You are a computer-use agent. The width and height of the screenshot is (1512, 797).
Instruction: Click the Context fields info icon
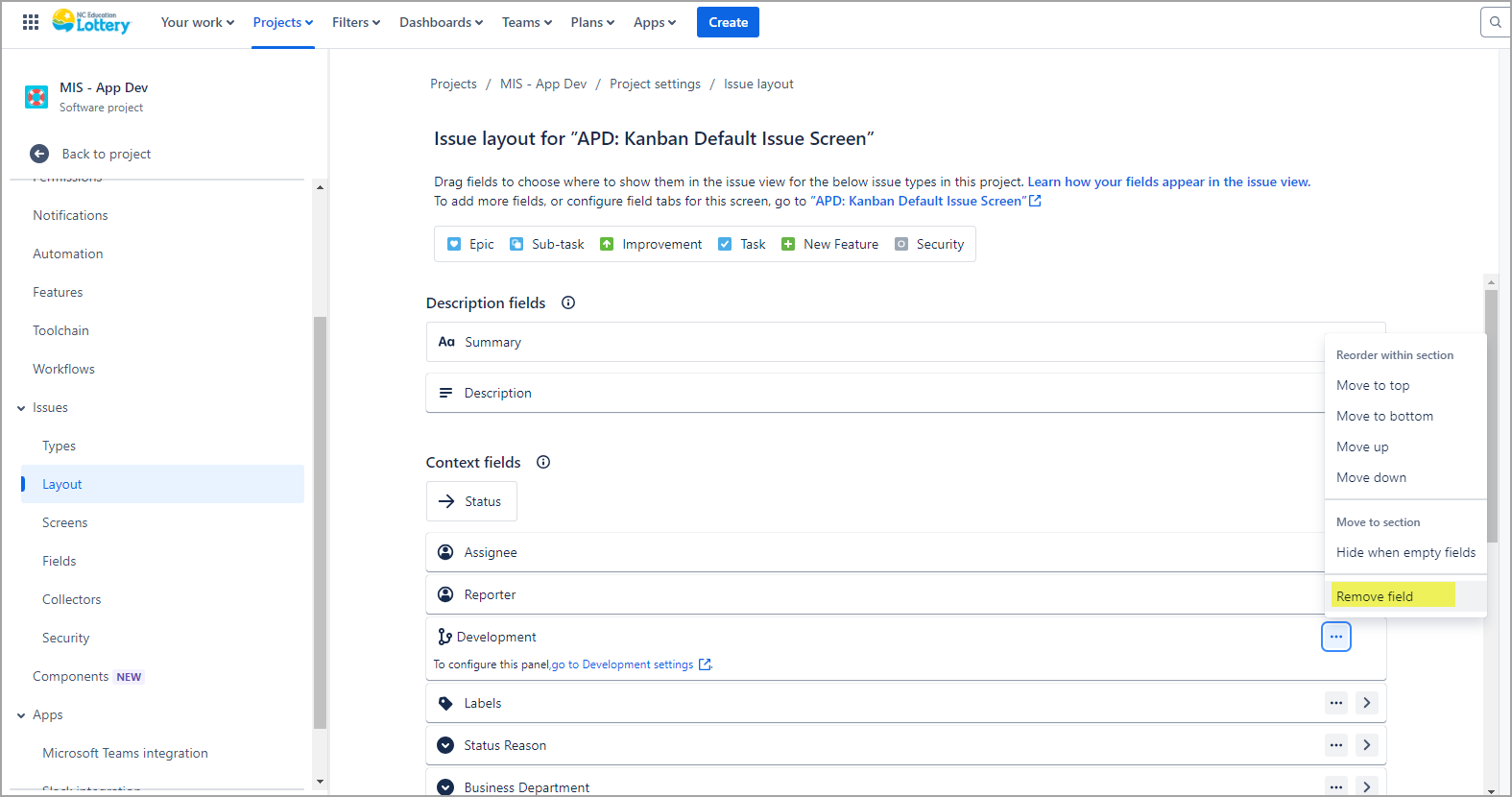point(543,462)
